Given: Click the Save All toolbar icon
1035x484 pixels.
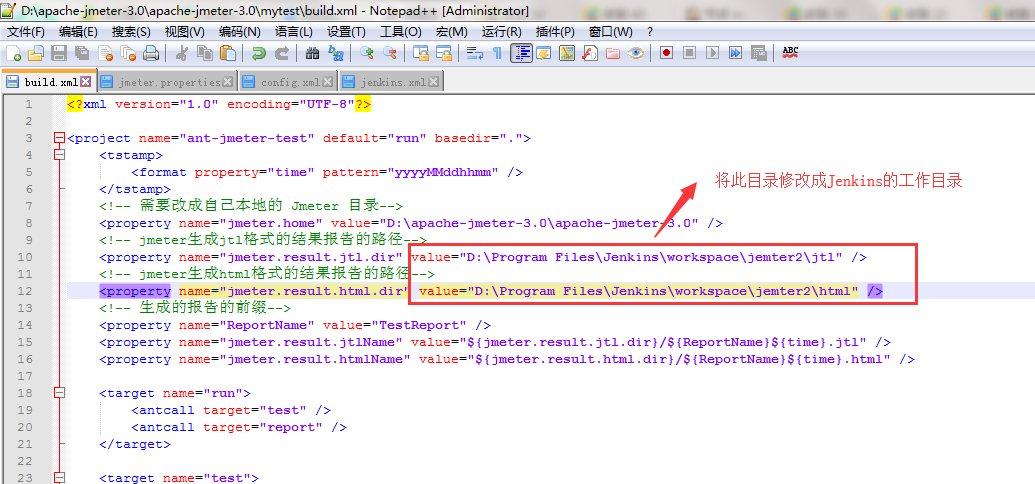Looking at the screenshot, I should click(82, 53).
